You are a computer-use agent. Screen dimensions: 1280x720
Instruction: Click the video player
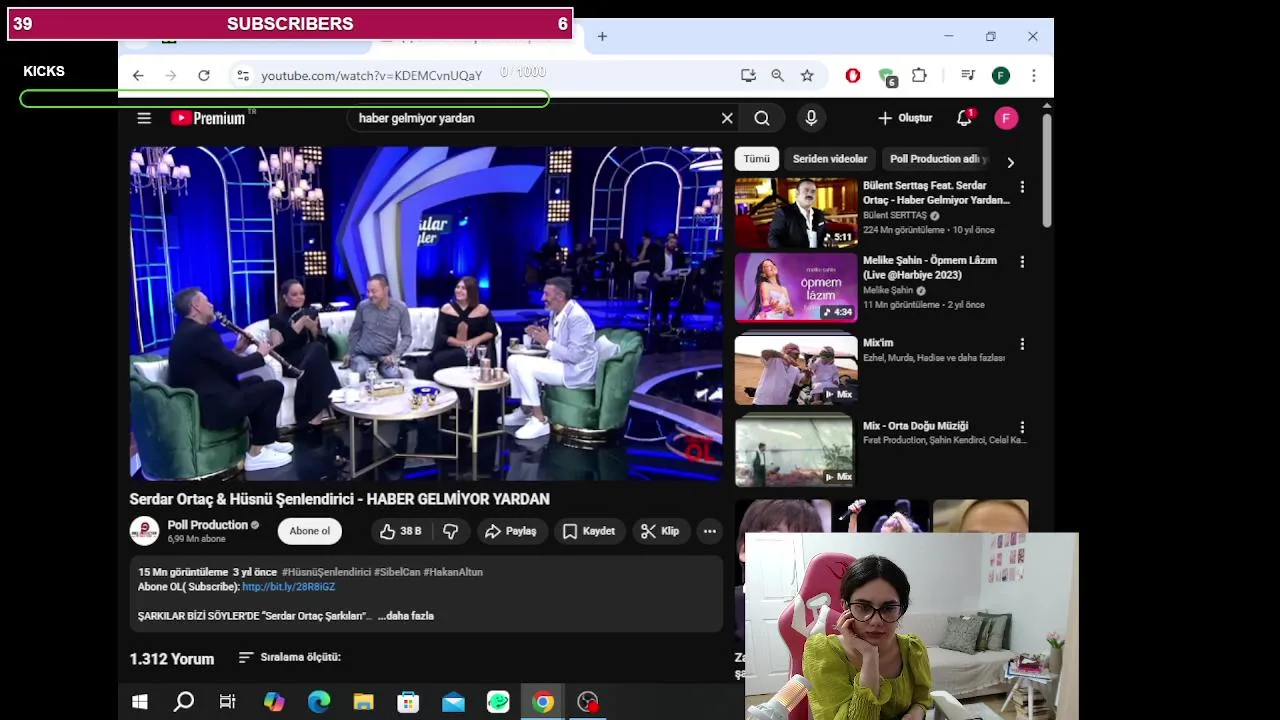click(x=426, y=314)
